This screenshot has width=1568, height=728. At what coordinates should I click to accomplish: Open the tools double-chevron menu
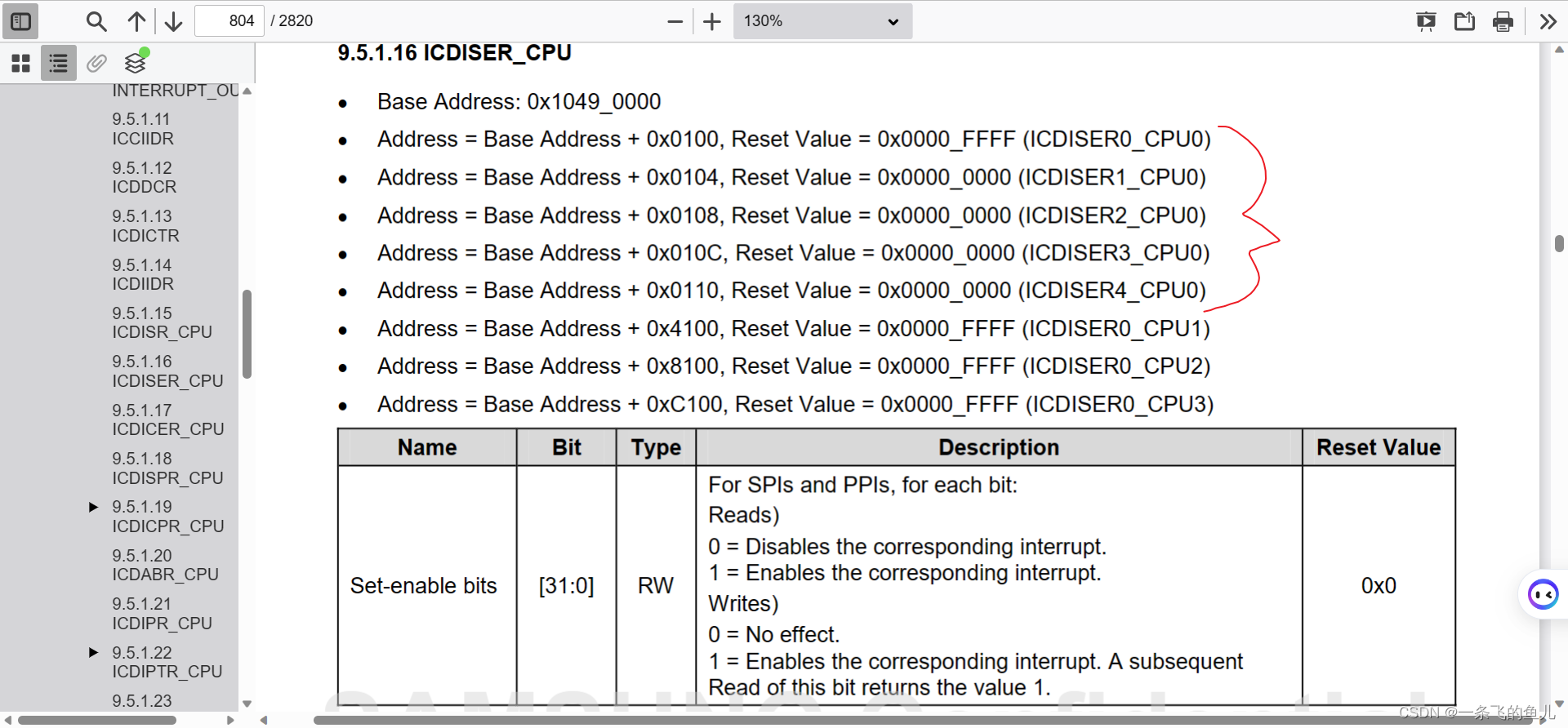(1548, 21)
